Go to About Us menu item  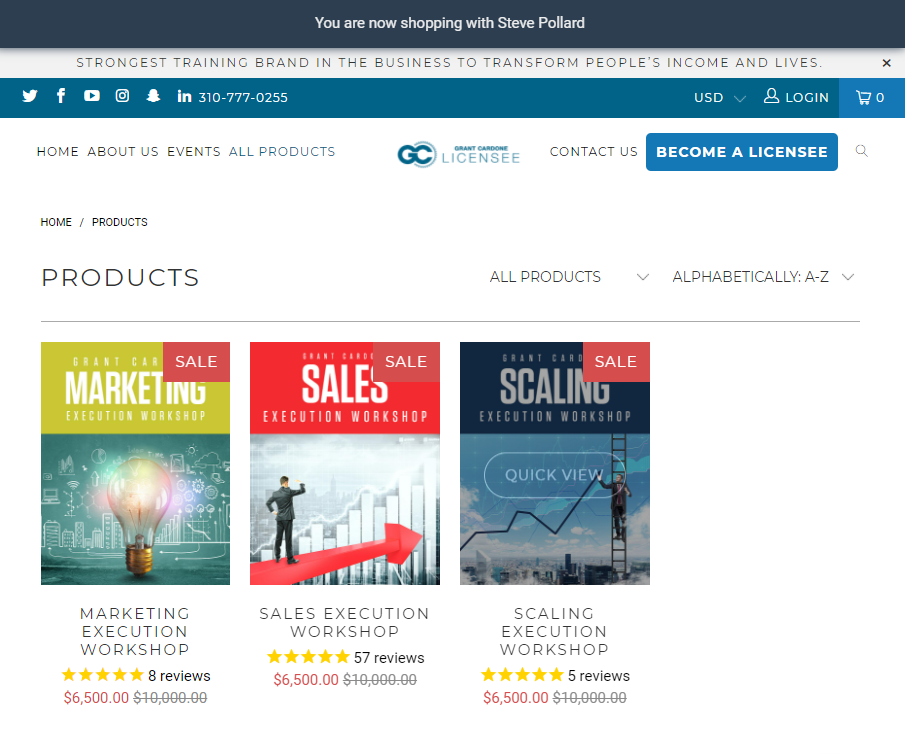[x=123, y=152]
